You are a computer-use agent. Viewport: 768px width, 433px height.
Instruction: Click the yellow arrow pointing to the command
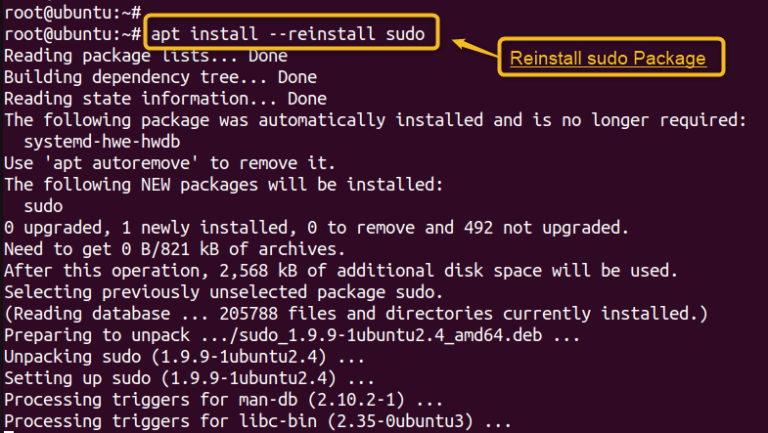pos(474,48)
